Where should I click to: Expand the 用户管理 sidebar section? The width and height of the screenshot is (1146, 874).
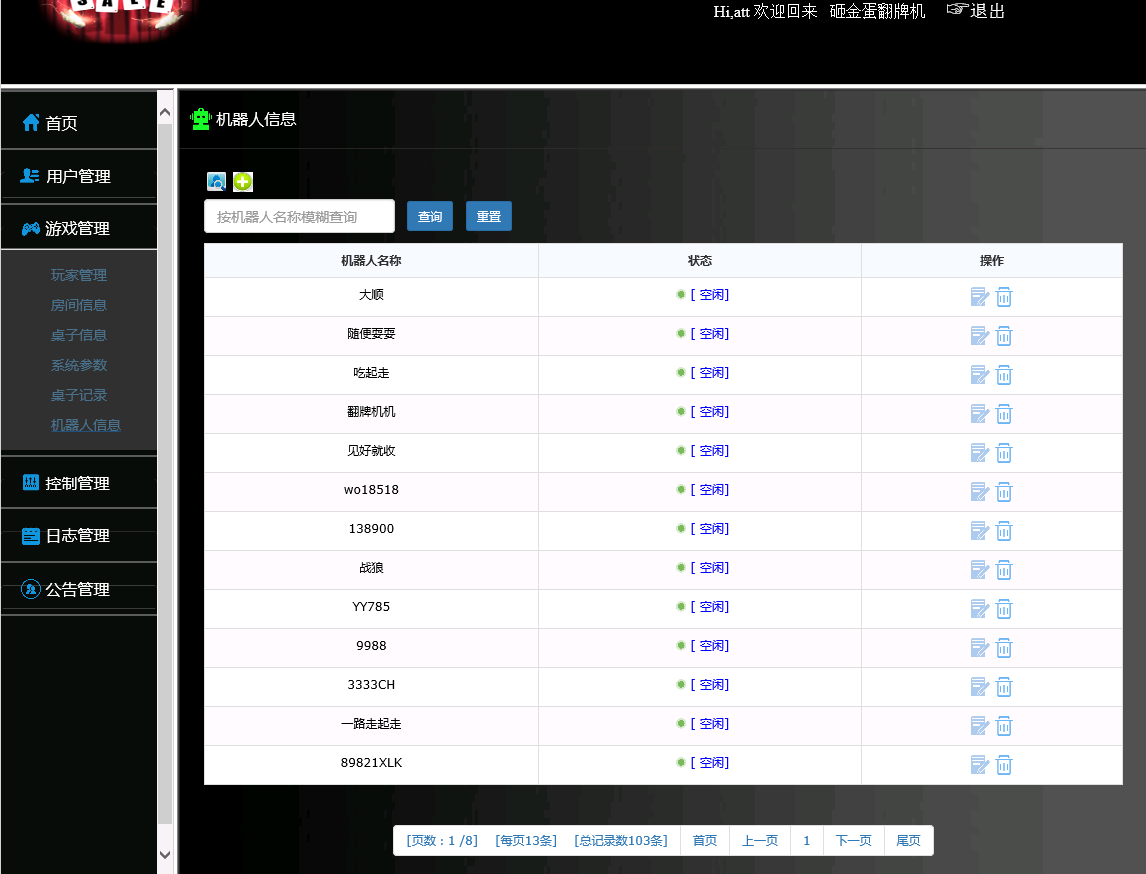click(x=79, y=174)
